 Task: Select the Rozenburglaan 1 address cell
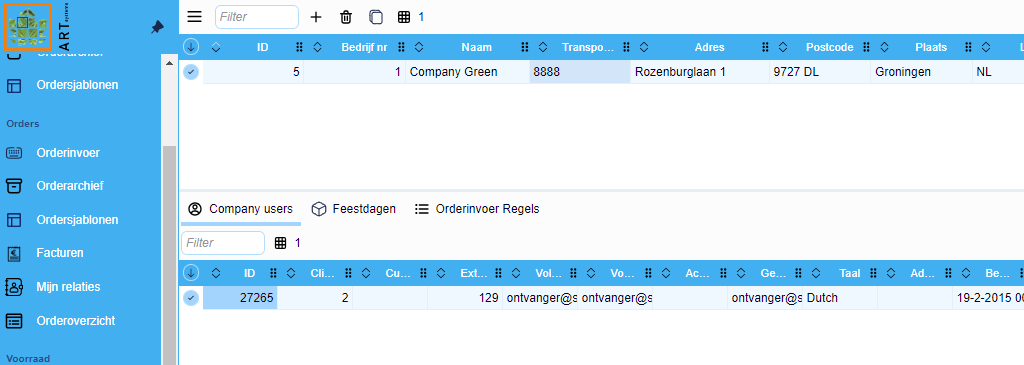699,72
